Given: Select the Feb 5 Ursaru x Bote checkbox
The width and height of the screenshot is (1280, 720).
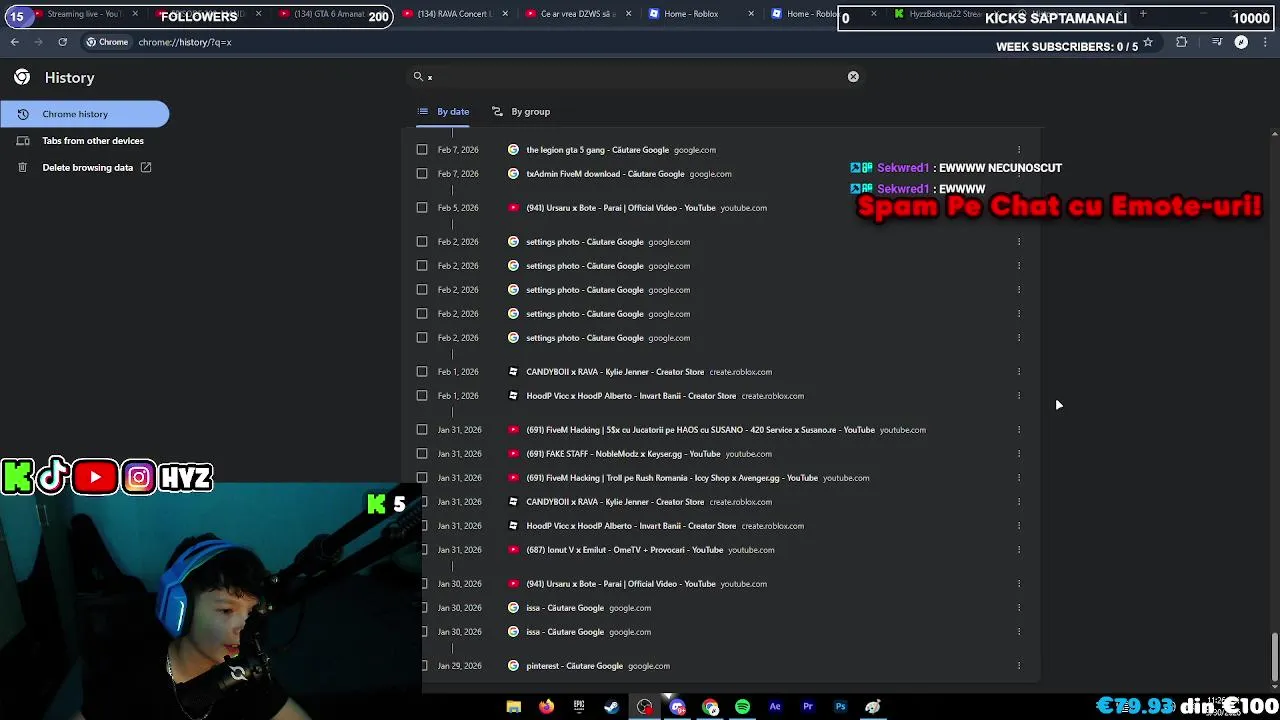Looking at the screenshot, I should [422, 208].
